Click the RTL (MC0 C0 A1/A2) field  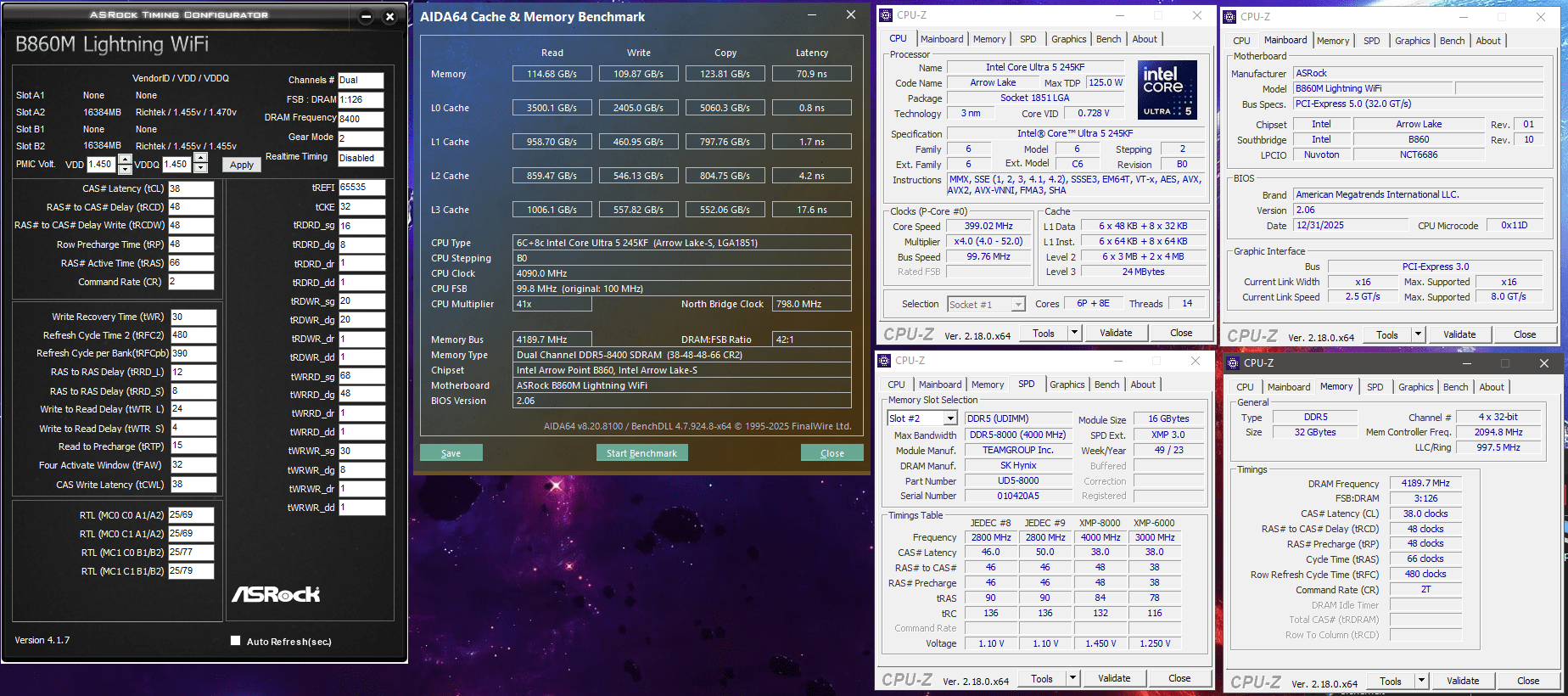point(191,514)
